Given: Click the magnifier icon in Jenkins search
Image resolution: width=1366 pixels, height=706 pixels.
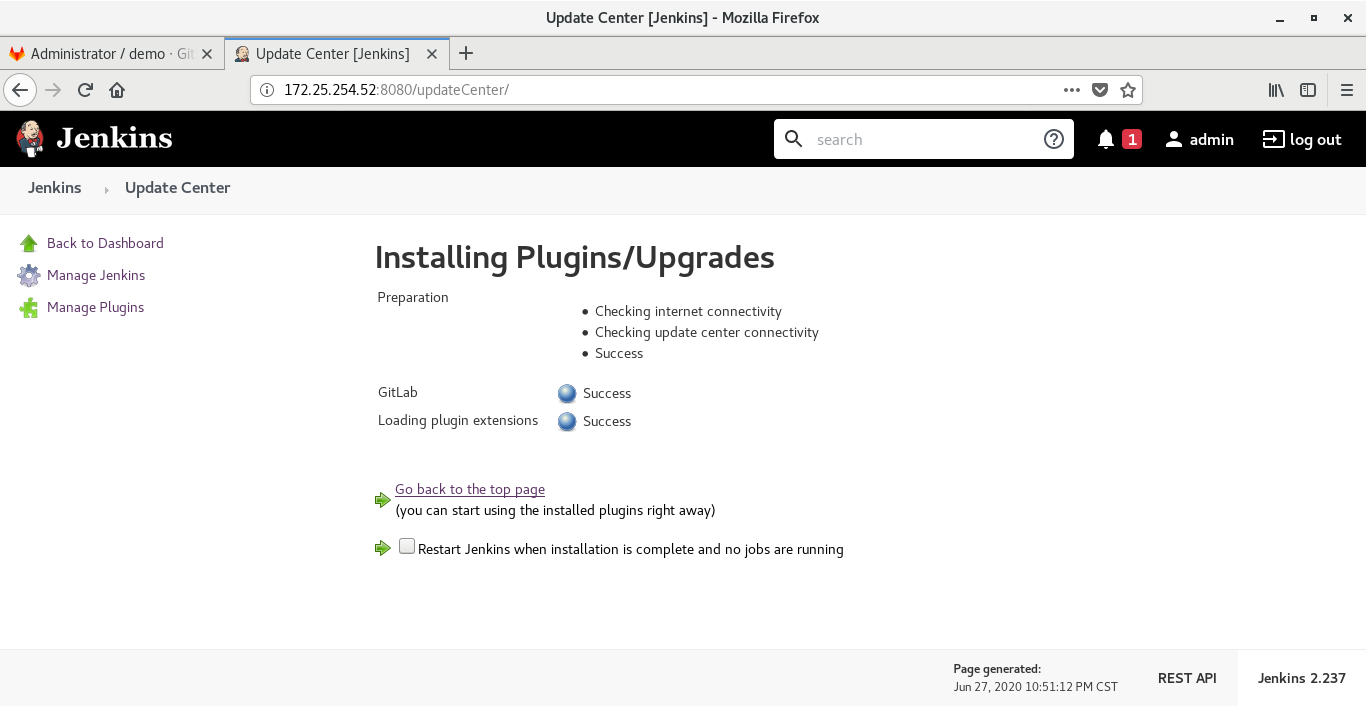Looking at the screenshot, I should point(794,139).
